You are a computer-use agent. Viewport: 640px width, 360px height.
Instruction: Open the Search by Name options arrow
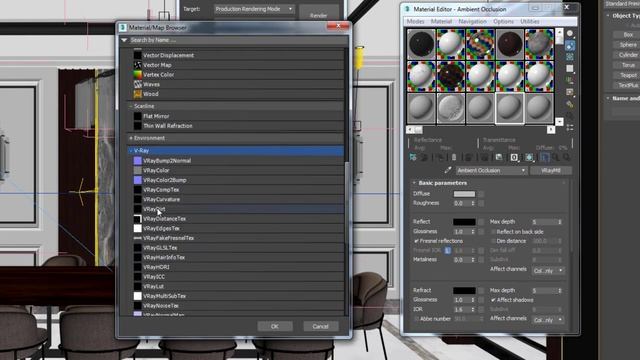pyautogui.click(x=124, y=40)
